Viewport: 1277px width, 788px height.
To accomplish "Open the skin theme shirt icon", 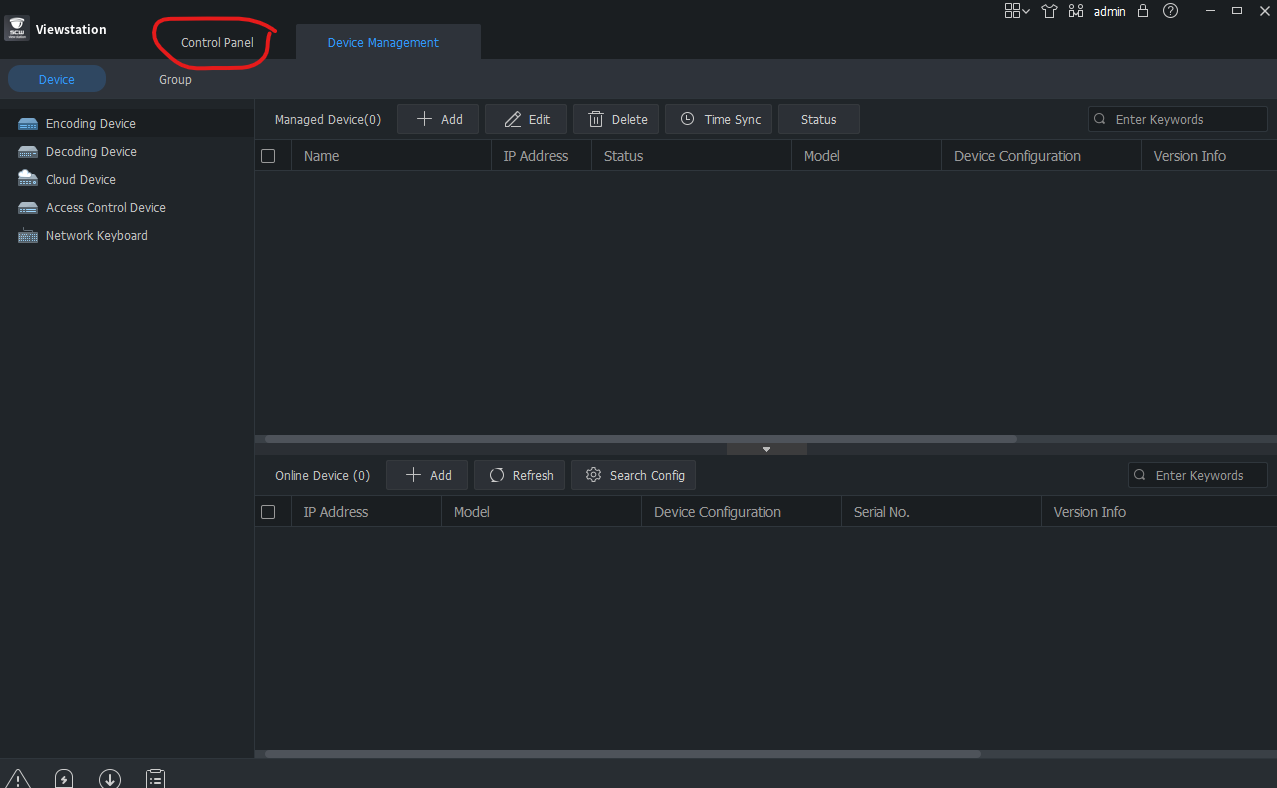I will (x=1049, y=11).
